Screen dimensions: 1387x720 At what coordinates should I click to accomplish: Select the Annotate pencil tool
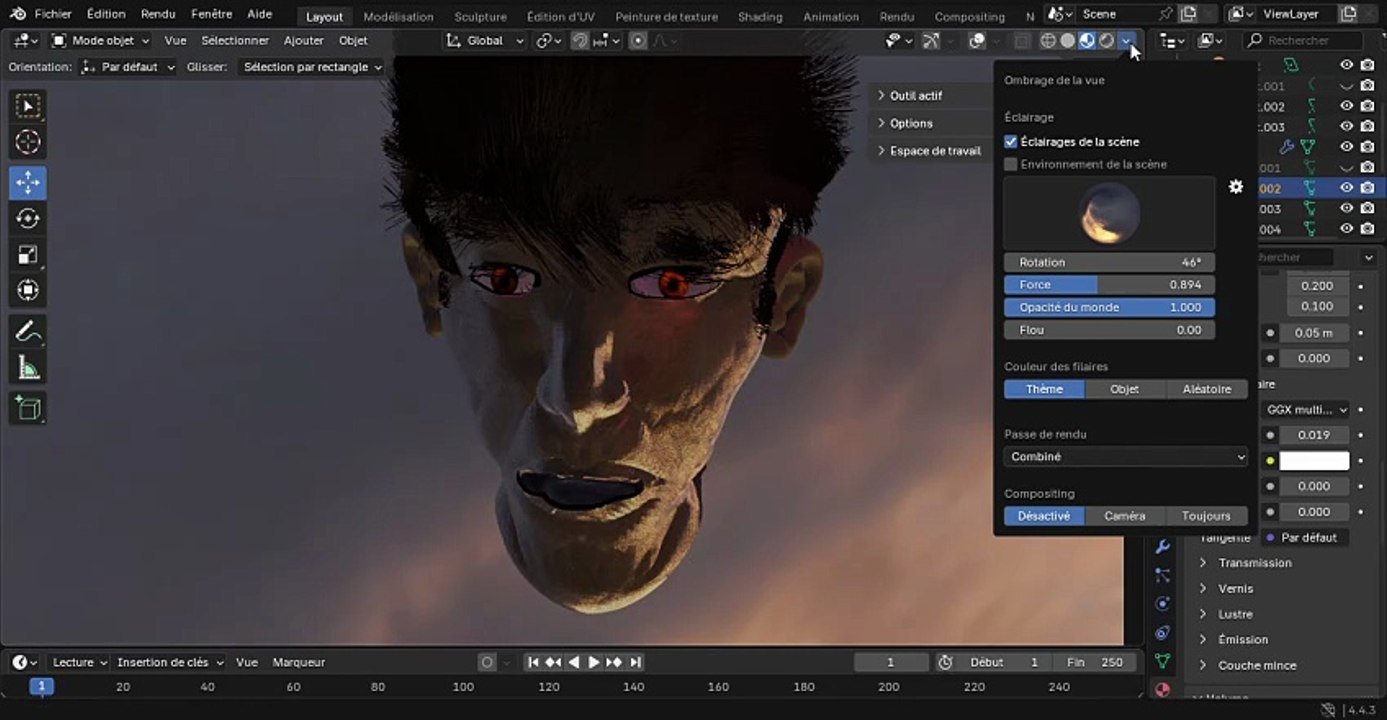(28, 331)
